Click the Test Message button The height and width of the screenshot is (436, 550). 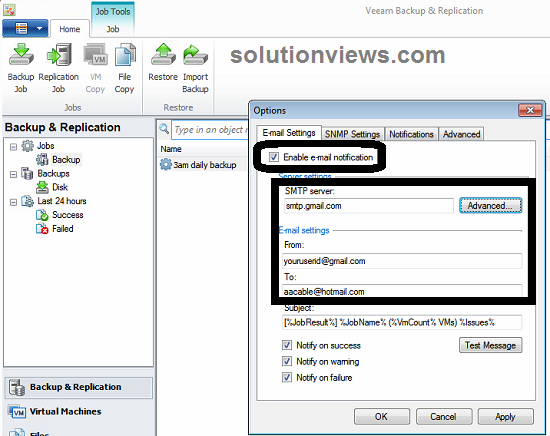[490, 346]
